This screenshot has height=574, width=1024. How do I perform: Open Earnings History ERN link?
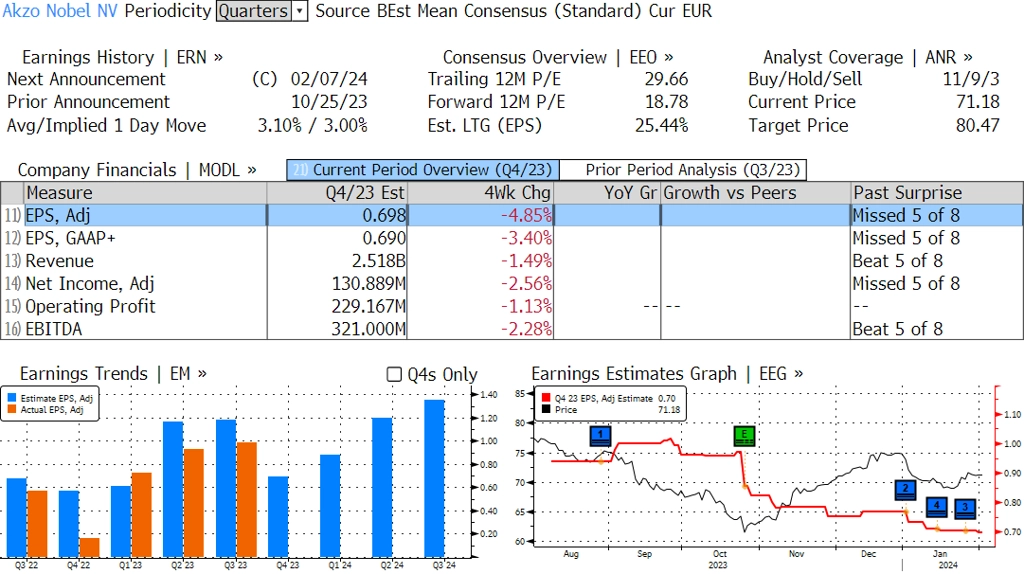(122, 57)
